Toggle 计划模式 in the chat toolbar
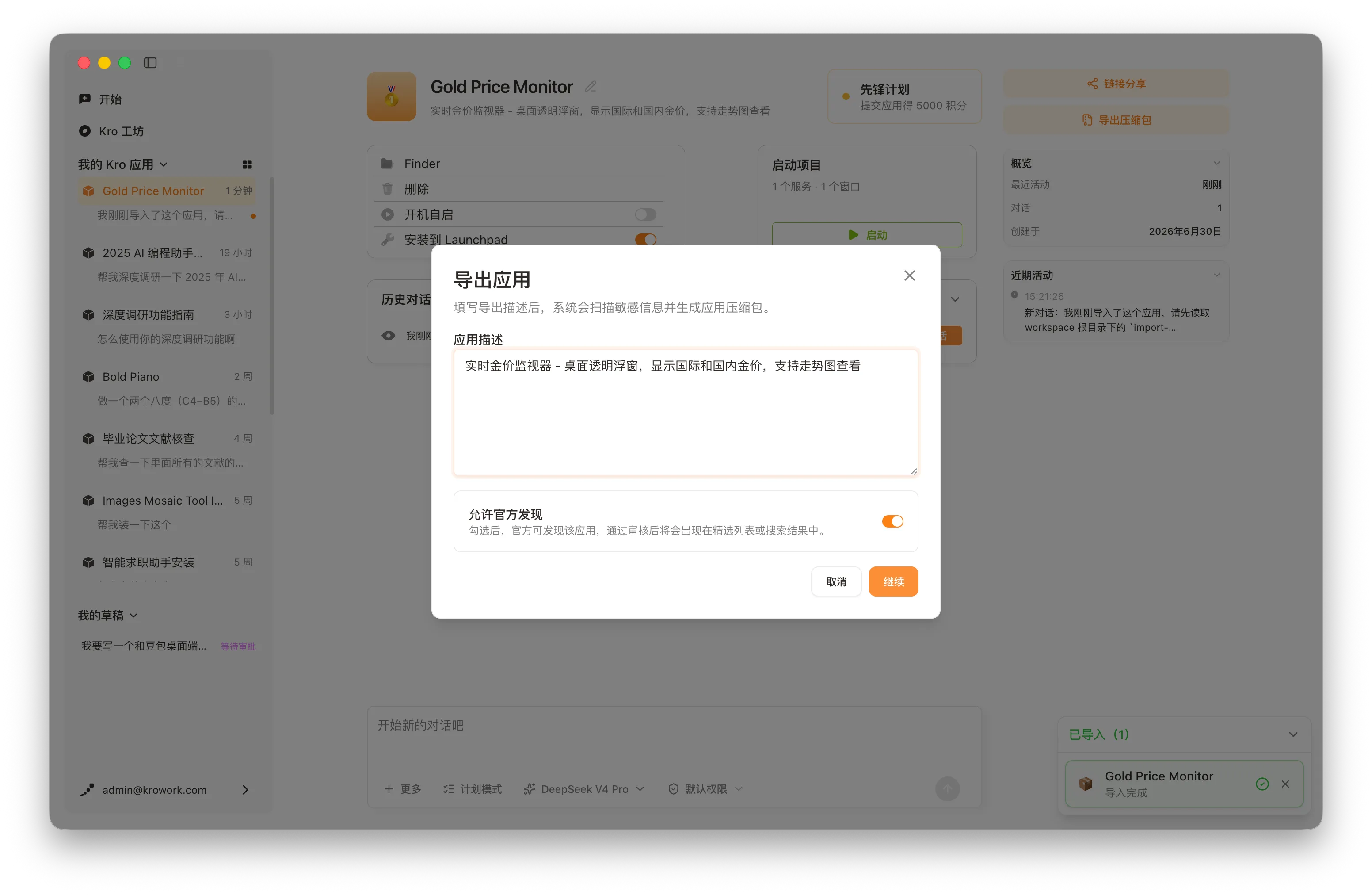 [472, 789]
